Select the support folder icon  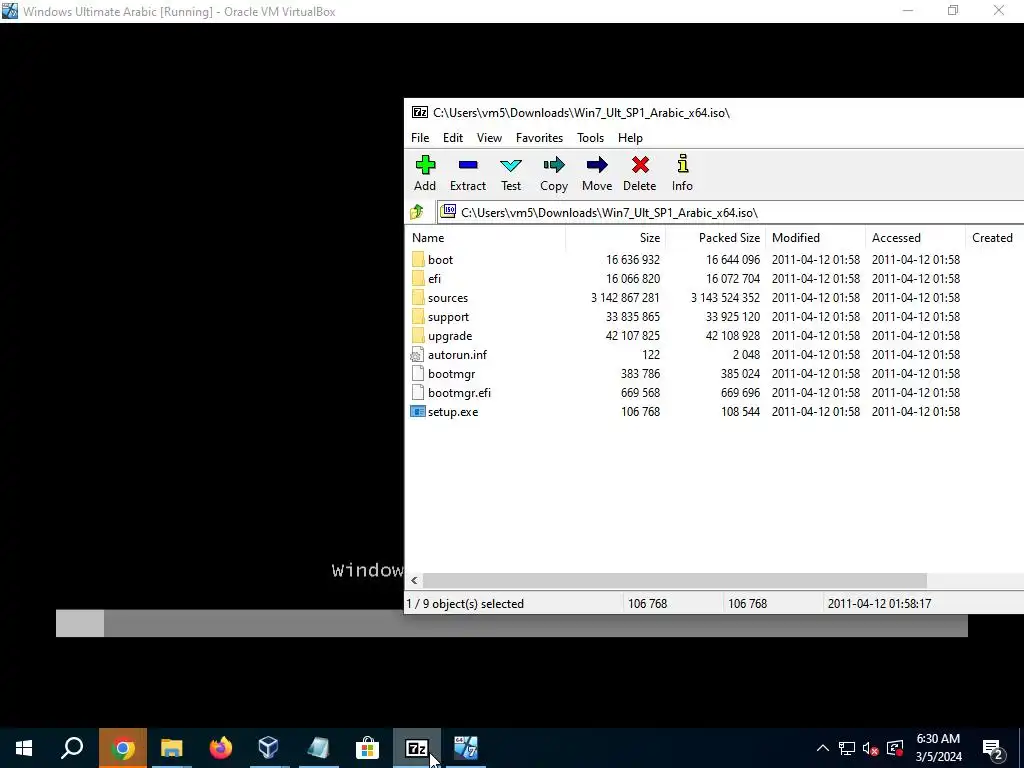[418, 317]
